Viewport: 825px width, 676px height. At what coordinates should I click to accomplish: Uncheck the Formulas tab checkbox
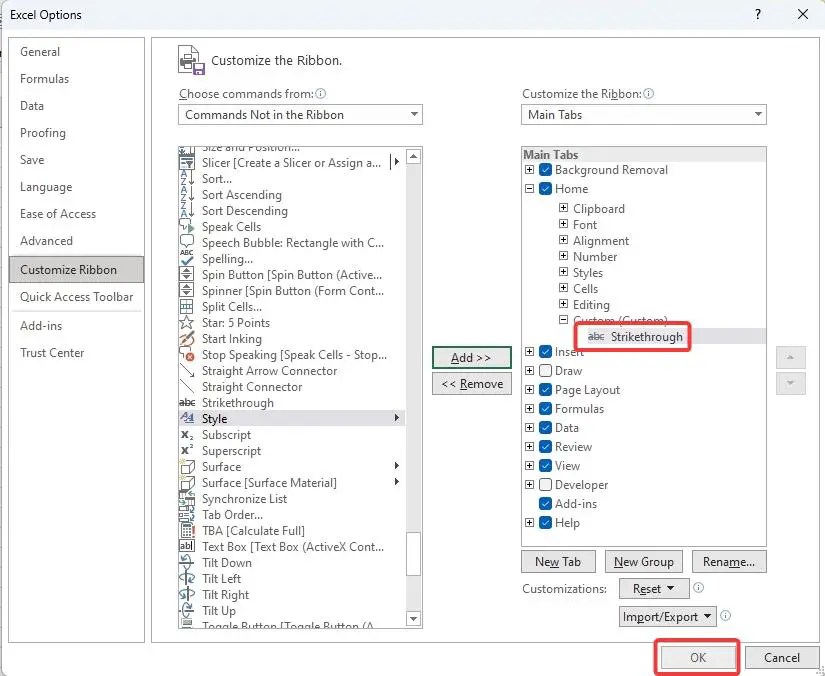[546, 408]
